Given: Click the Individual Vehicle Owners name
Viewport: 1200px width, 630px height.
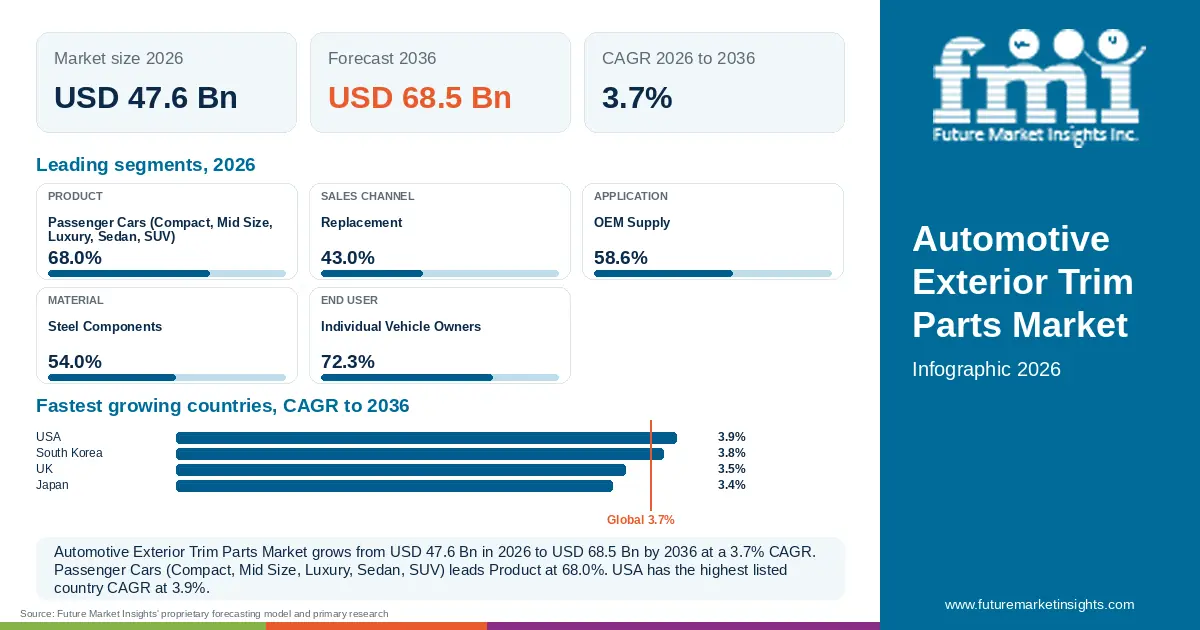Looking at the screenshot, I should click(x=401, y=326).
